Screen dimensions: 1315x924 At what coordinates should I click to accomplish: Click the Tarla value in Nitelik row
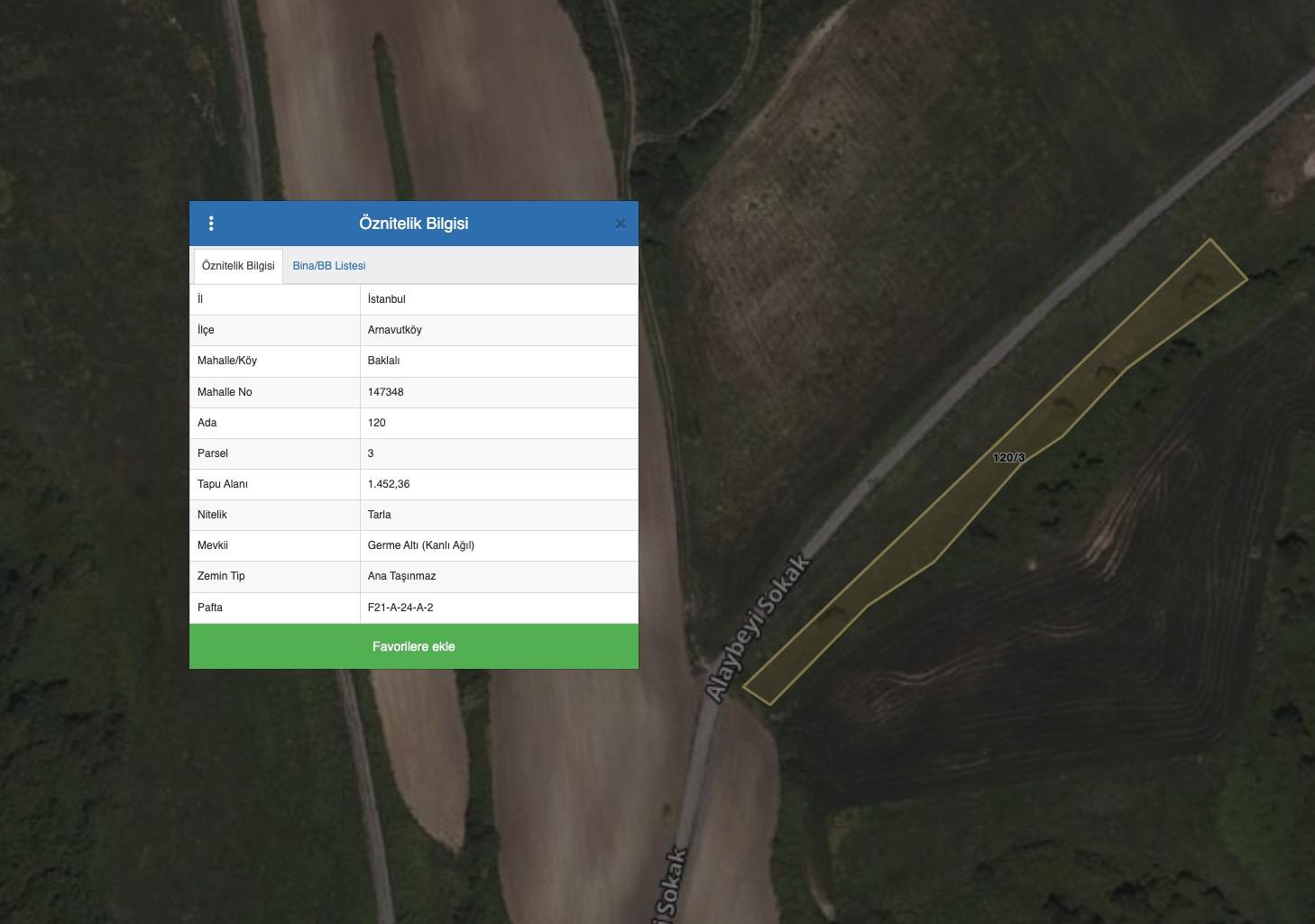point(380,515)
